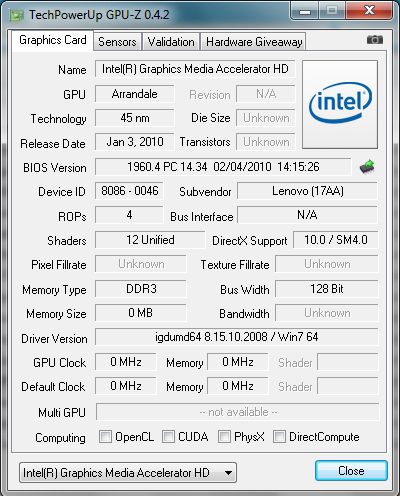Click the Intel logo image
This screenshot has height=496, width=400.
[x=340, y=104]
